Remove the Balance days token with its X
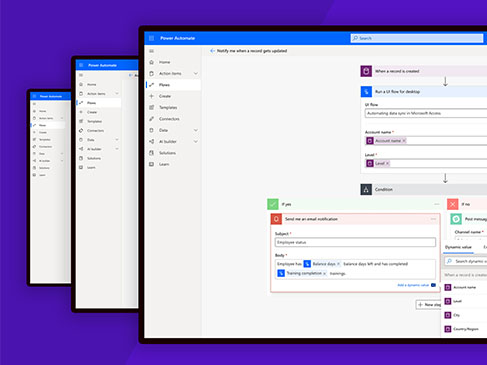The height and width of the screenshot is (365, 487). tap(338, 264)
